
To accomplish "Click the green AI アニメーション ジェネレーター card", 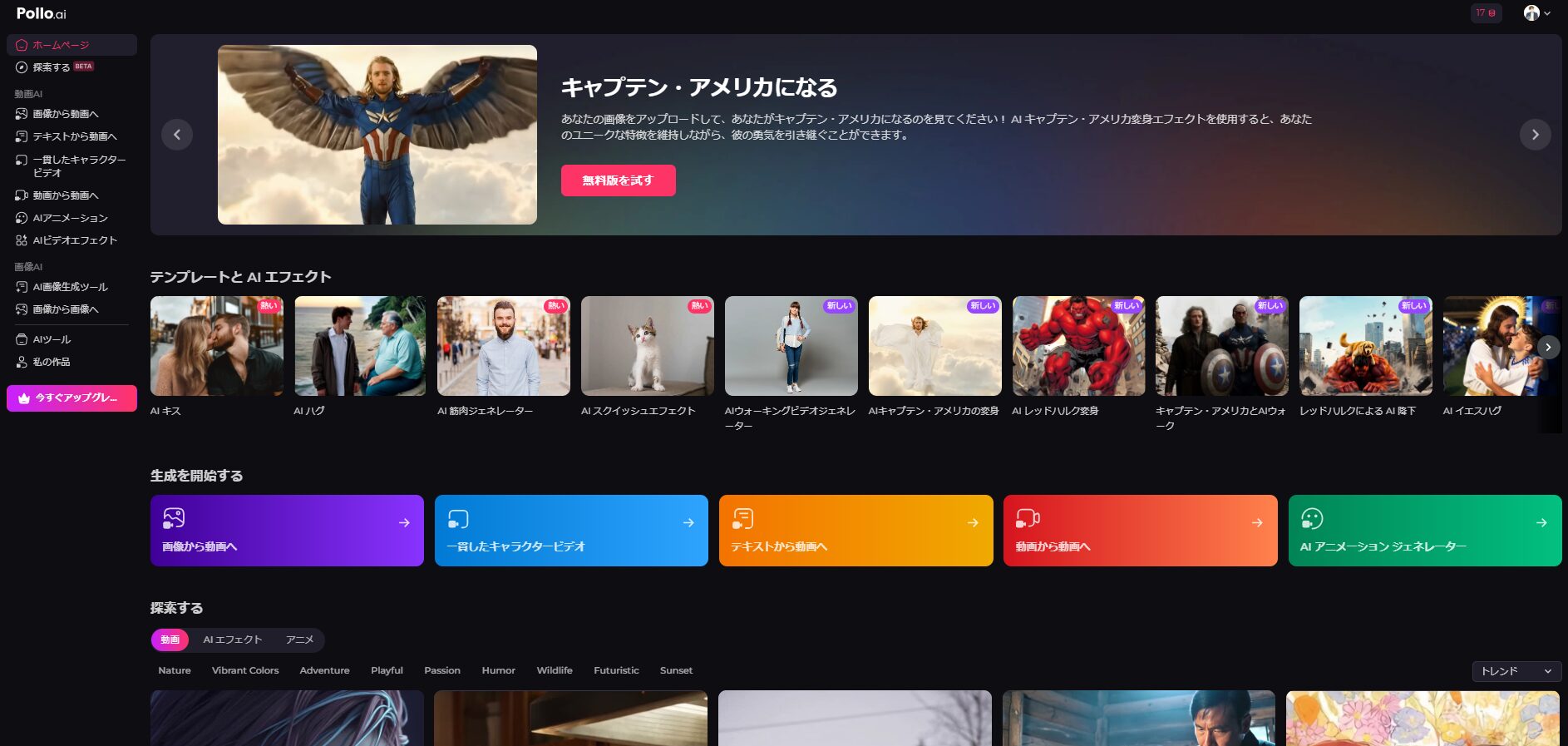I will pos(1425,531).
